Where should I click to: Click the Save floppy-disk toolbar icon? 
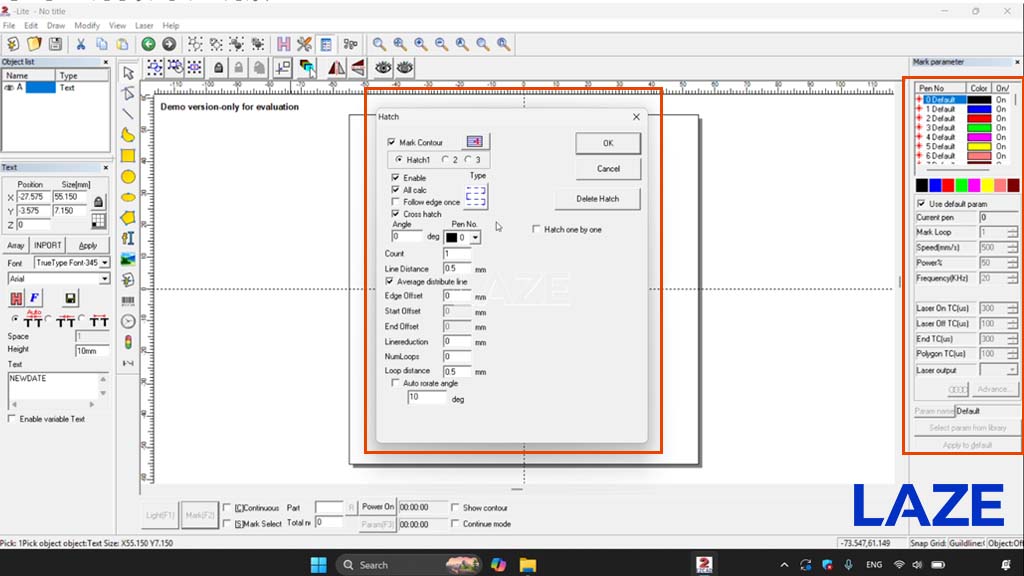tap(56, 44)
